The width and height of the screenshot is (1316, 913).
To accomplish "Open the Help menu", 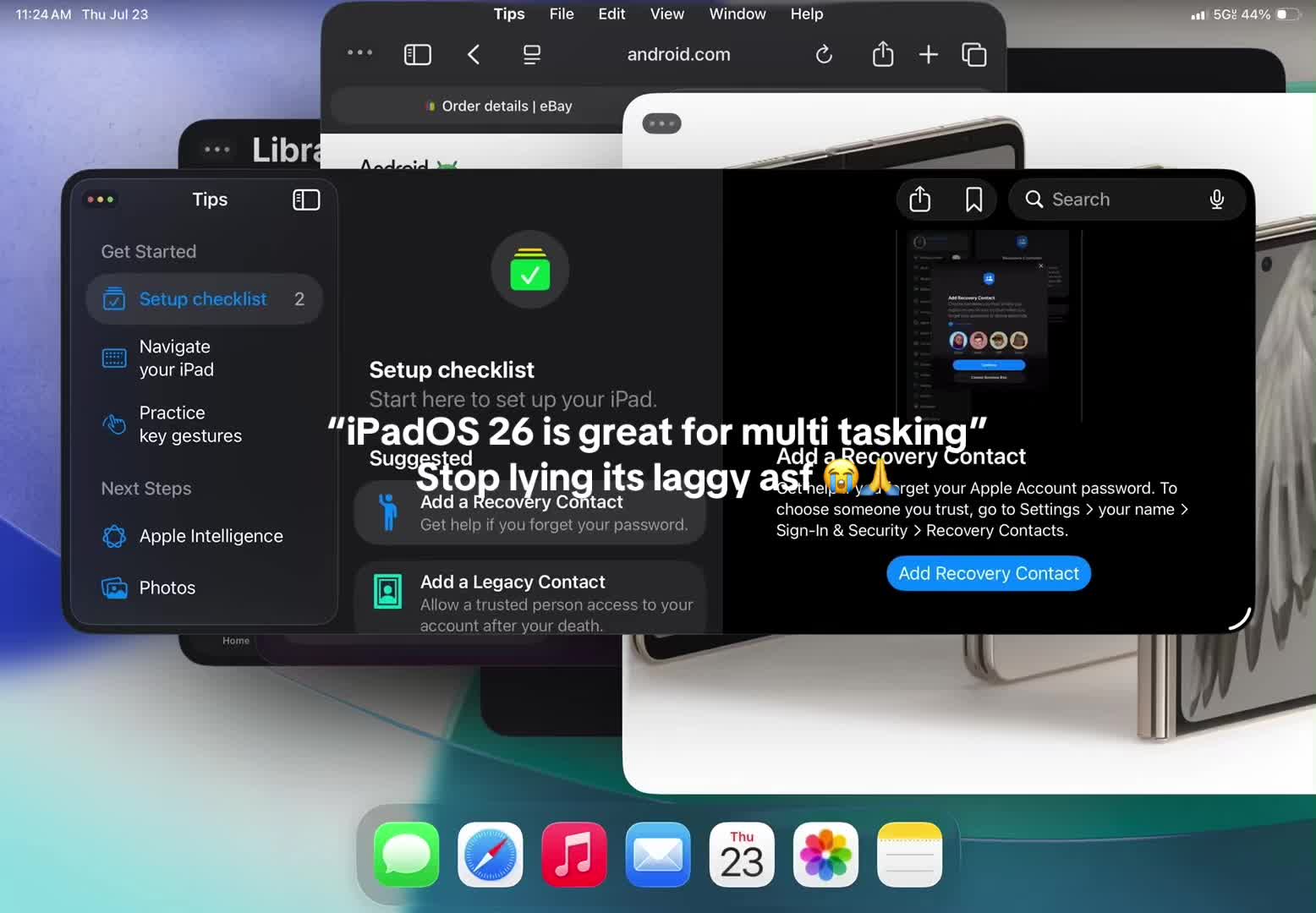I will coord(807,14).
